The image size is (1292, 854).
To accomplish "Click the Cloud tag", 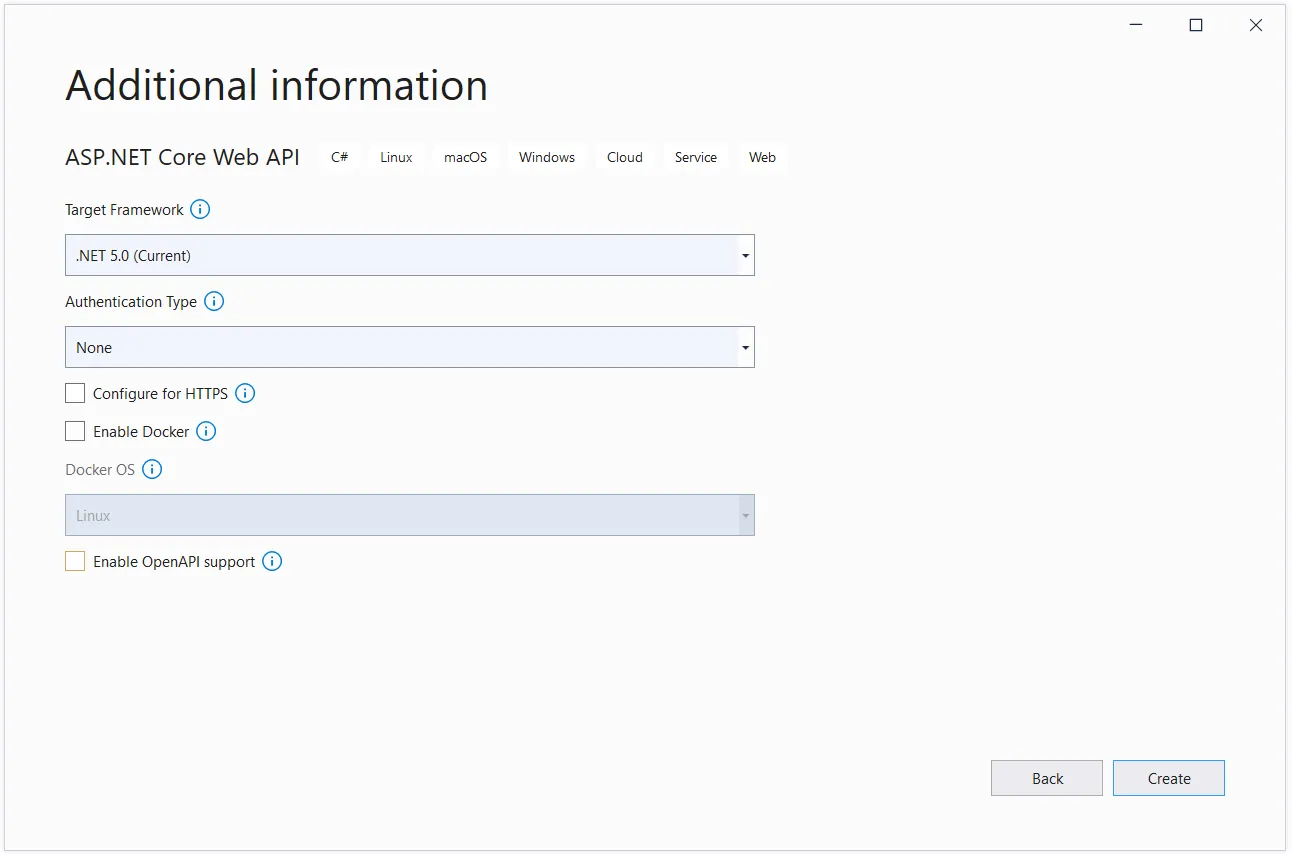I will (624, 157).
